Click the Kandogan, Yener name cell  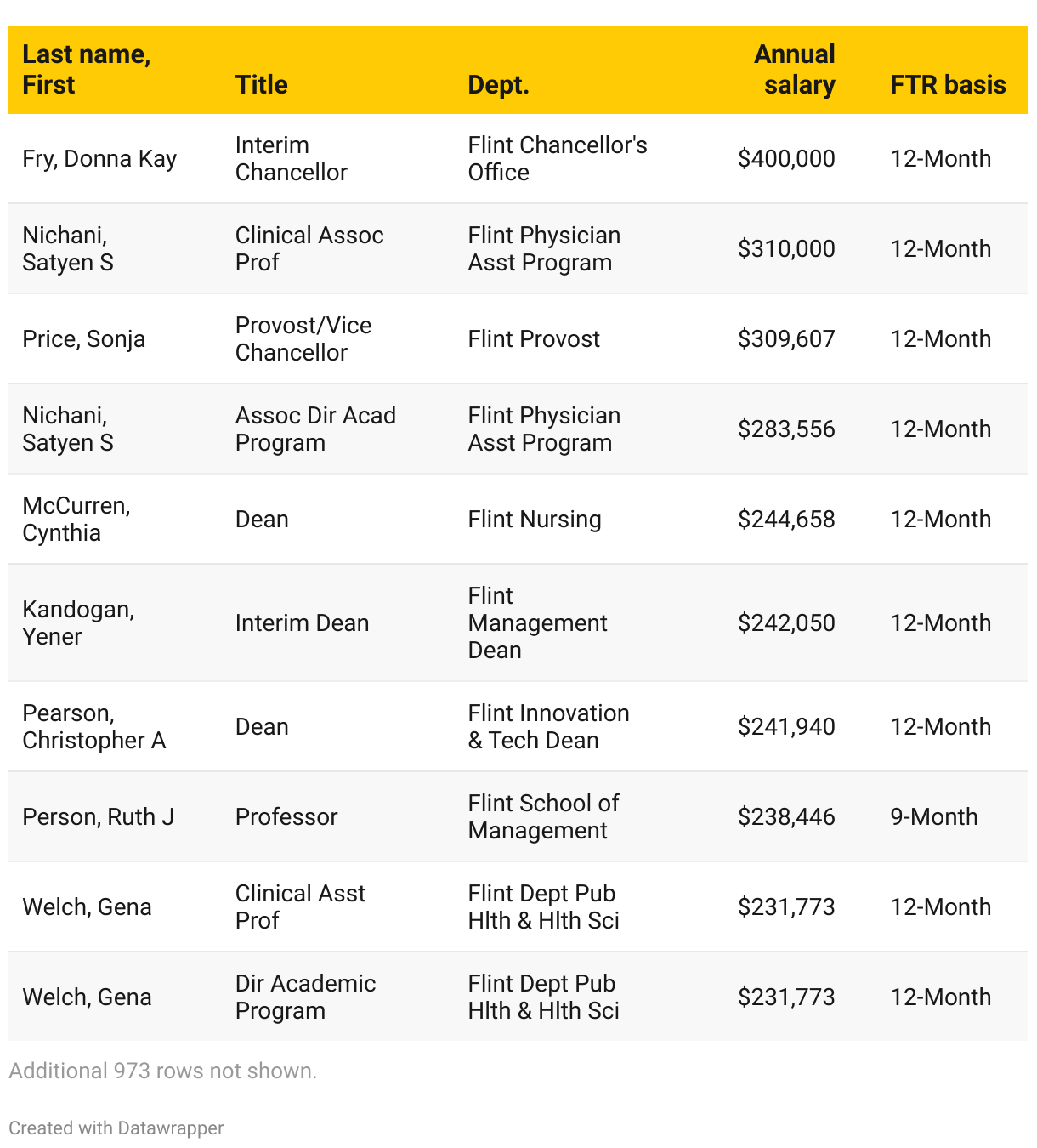pos(78,623)
